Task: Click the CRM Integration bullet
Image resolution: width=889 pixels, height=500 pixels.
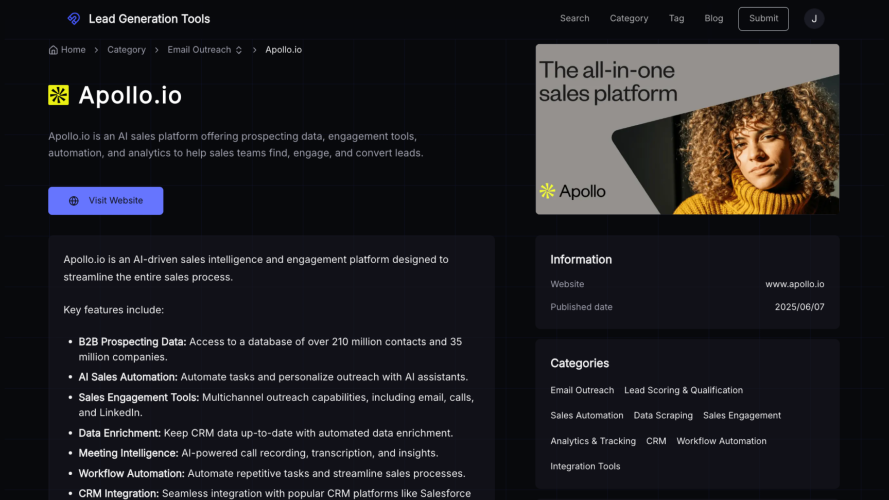Action: [274, 494]
